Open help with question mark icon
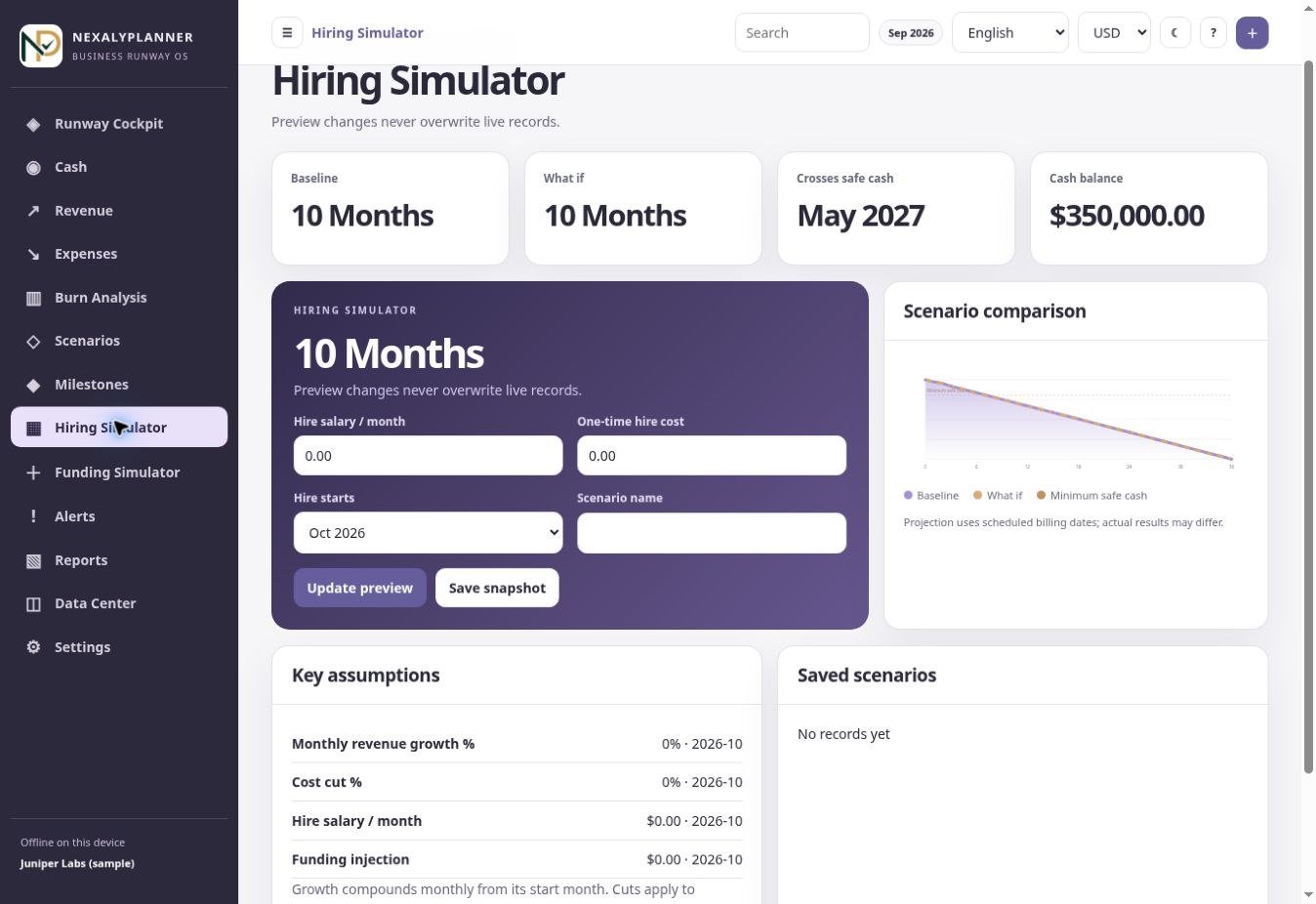The height and width of the screenshot is (904, 1316). [1213, 32]
